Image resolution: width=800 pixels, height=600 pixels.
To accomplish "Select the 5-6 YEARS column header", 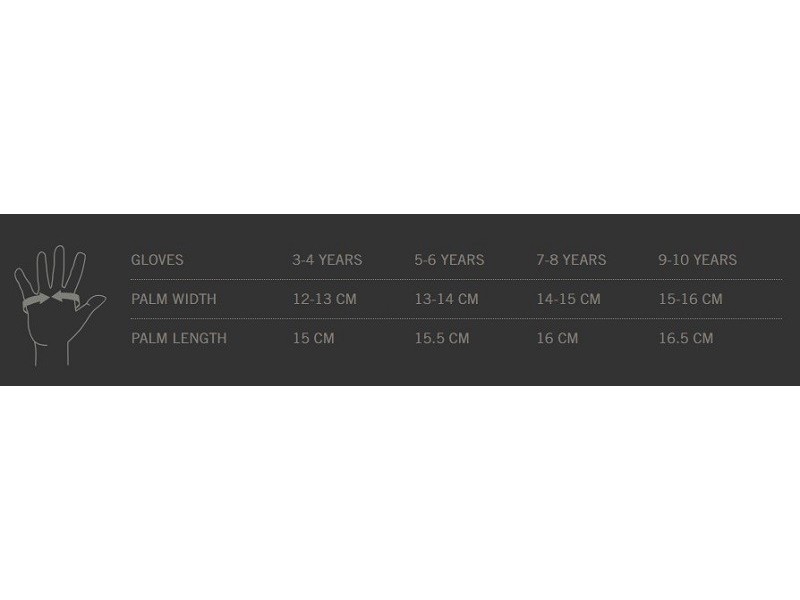I will point(449,260).
